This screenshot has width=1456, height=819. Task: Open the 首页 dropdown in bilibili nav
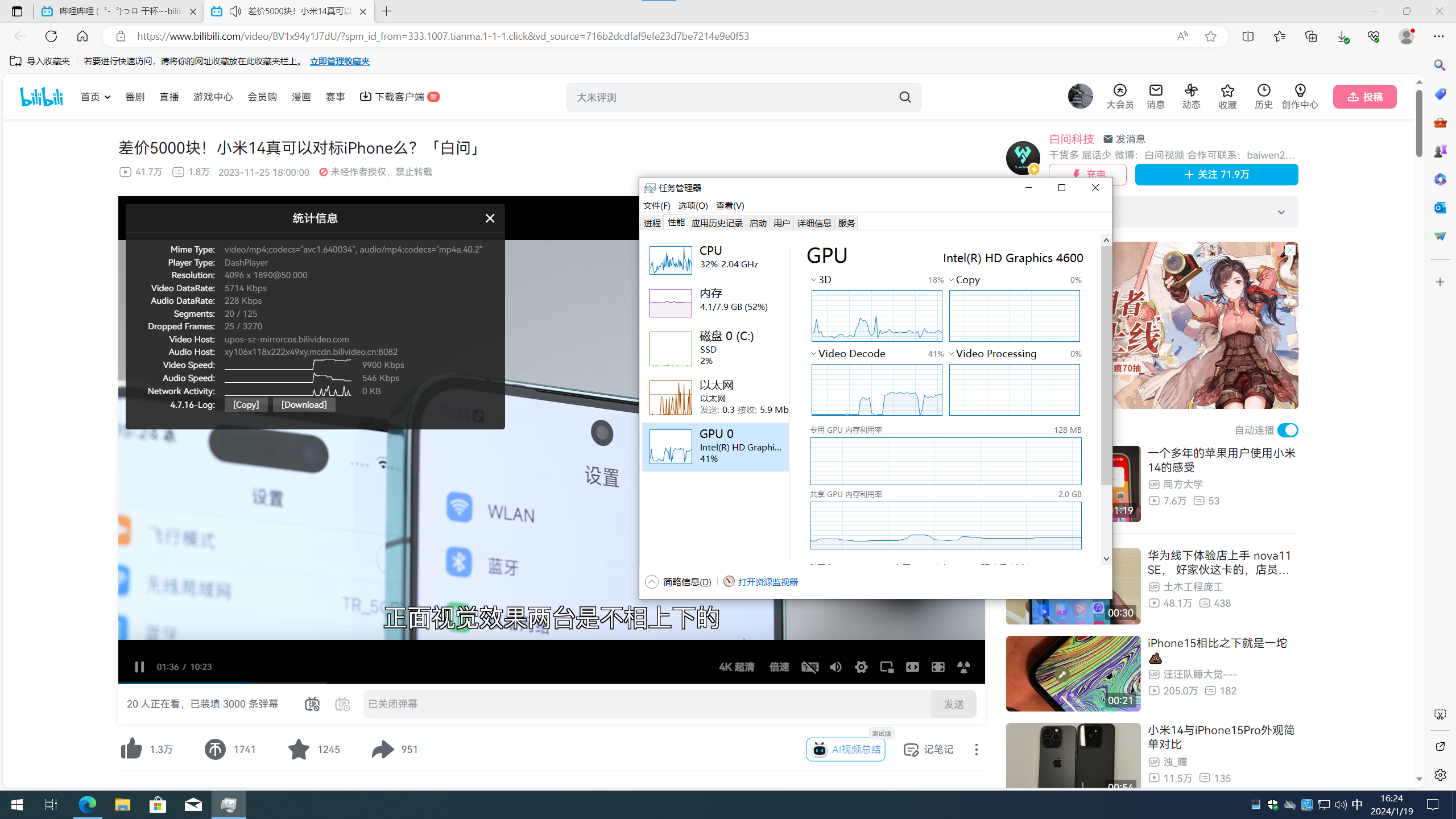[95, 97]
